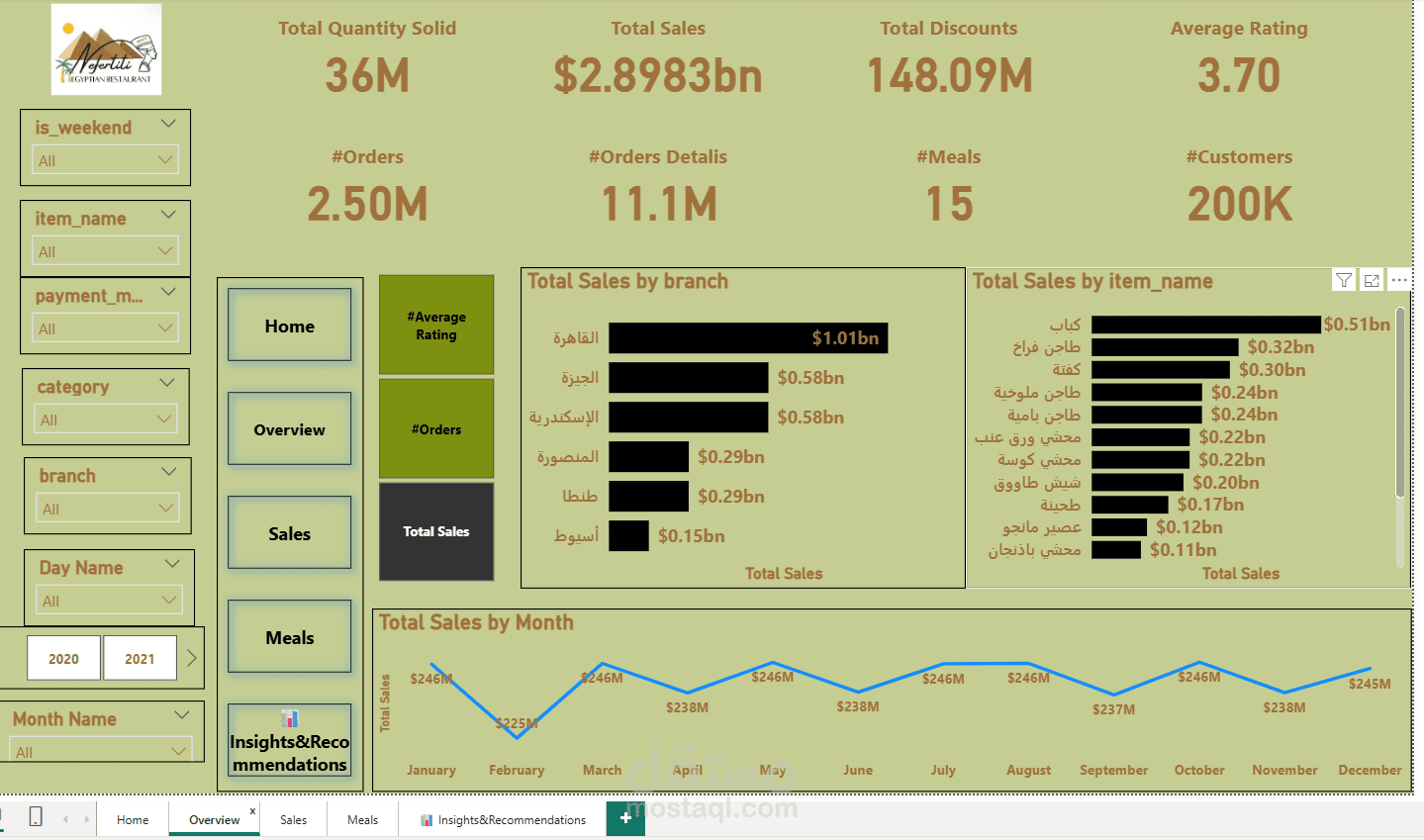
Task: Navigate to Sales page button
Action: click(x=289, y=533)
